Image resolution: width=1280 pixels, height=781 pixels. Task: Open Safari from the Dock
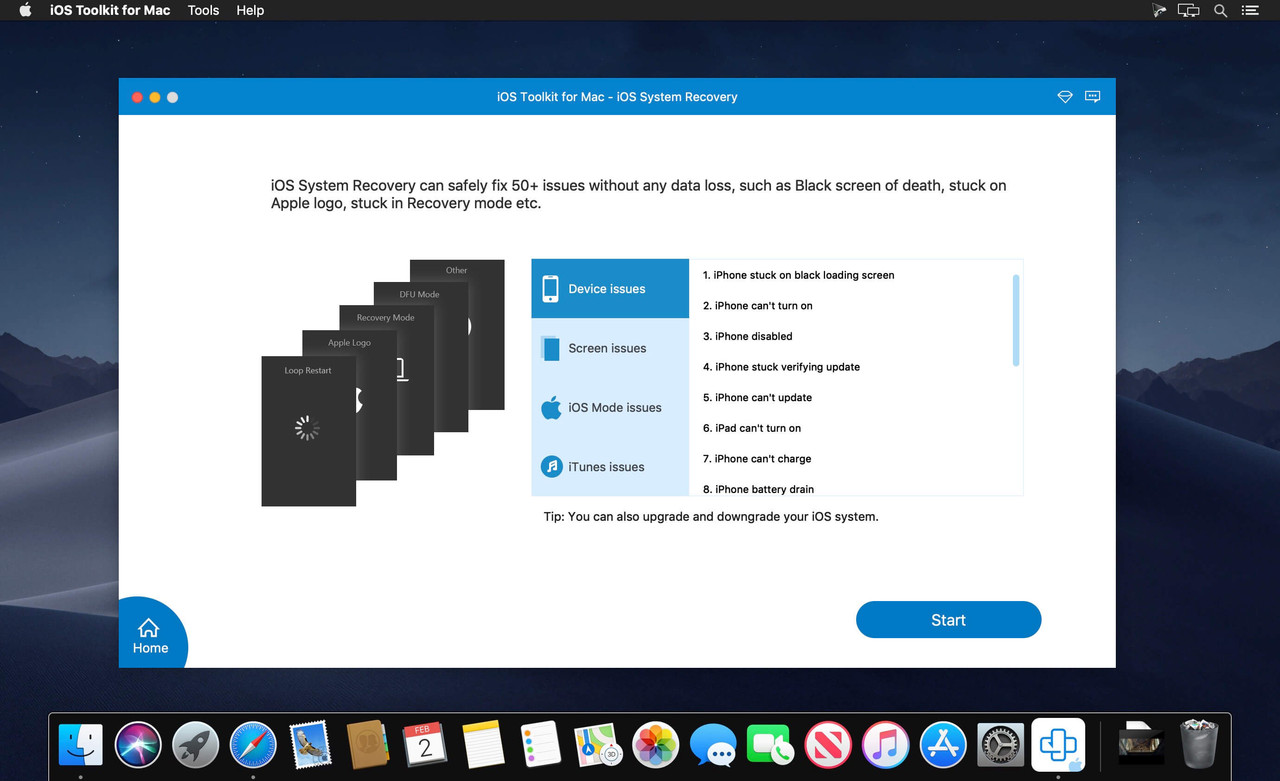pyautogui.click(x=252, y=744)
